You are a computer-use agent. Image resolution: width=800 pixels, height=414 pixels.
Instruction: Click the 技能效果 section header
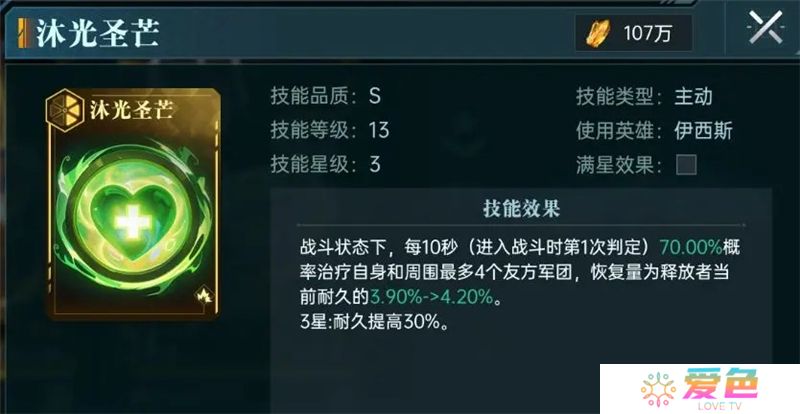pyautogui.click(x=521, y=208)
